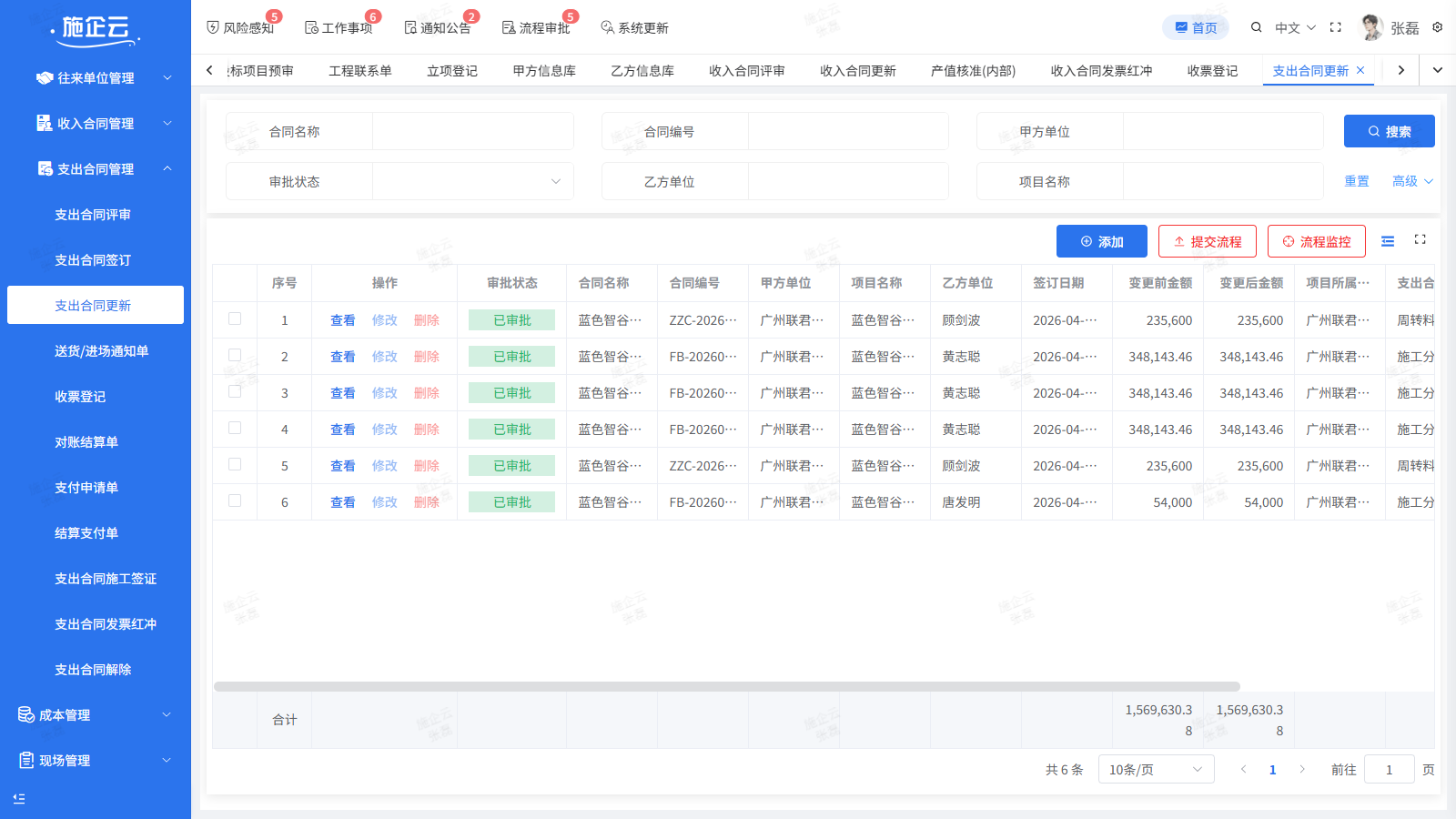Click the search magnifier icon in header
The height and width of the screenshot is (819, 1456).
[x=1256, y=27]
